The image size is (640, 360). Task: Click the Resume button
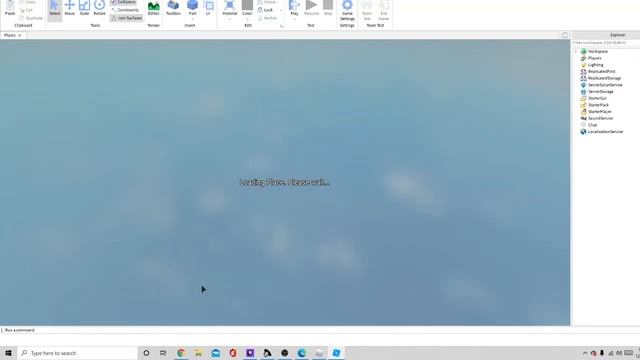tap(311, 8)
